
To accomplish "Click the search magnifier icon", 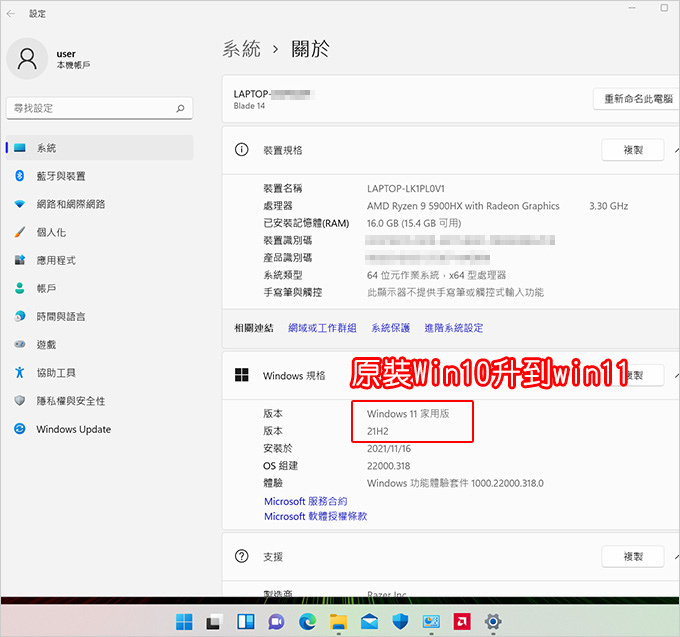I will point(180,108).
